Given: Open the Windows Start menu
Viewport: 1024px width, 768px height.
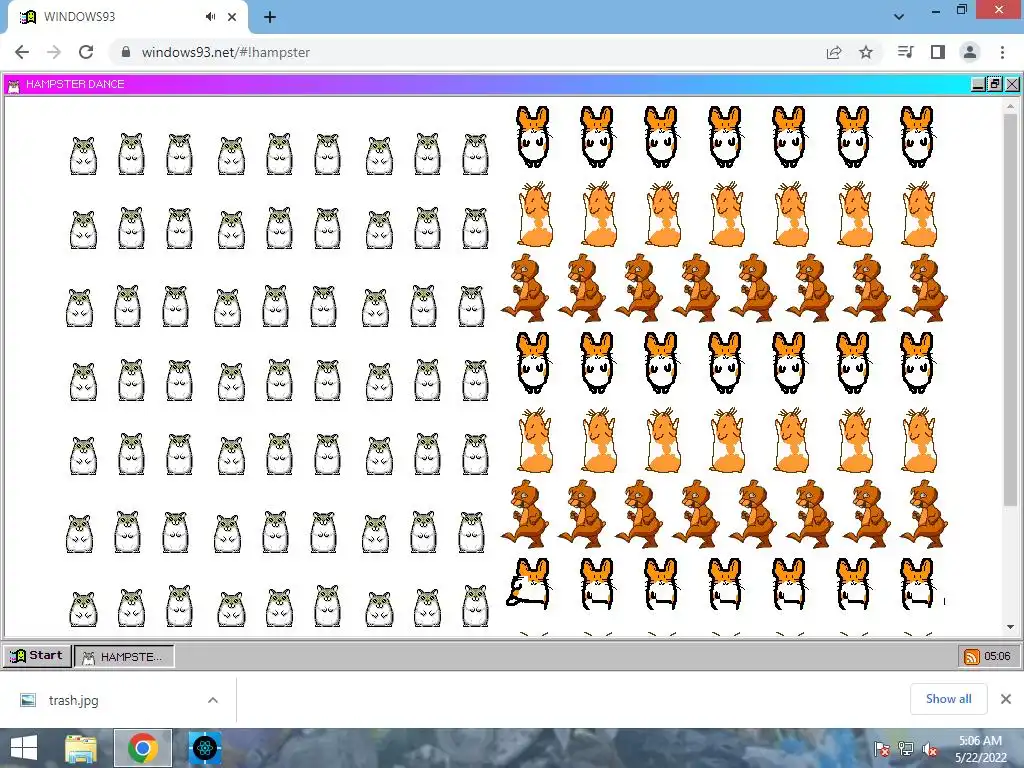Looking at the screenshot, I should pyautogui.click(x=24, y=748).
